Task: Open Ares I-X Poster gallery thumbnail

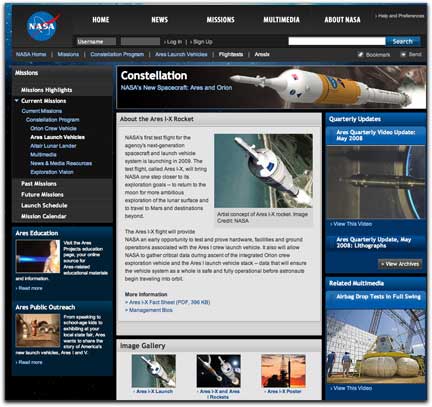Action: pos(283,371)
